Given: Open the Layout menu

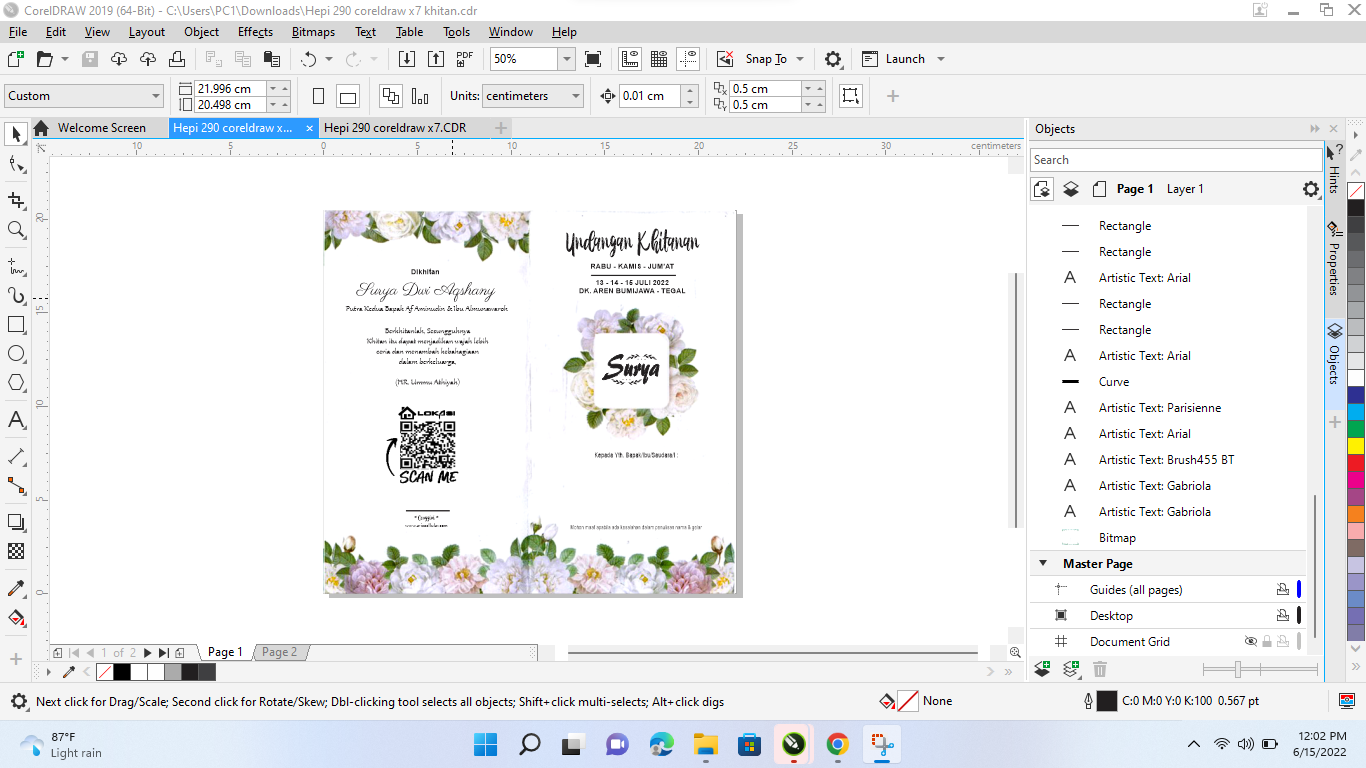Looking at the screenshot, I should coord(147,32).
